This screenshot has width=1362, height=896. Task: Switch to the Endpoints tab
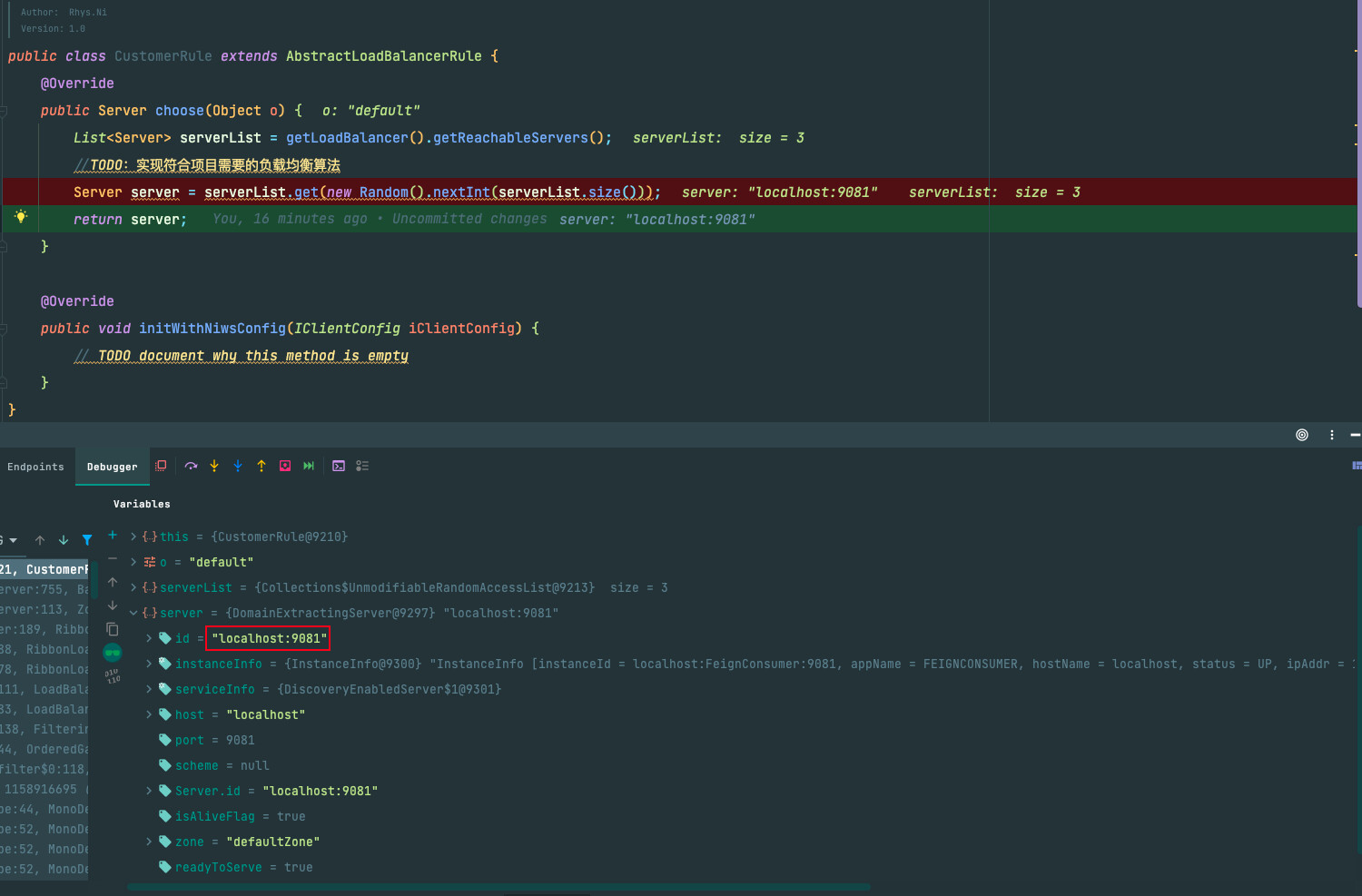(36, 467)
